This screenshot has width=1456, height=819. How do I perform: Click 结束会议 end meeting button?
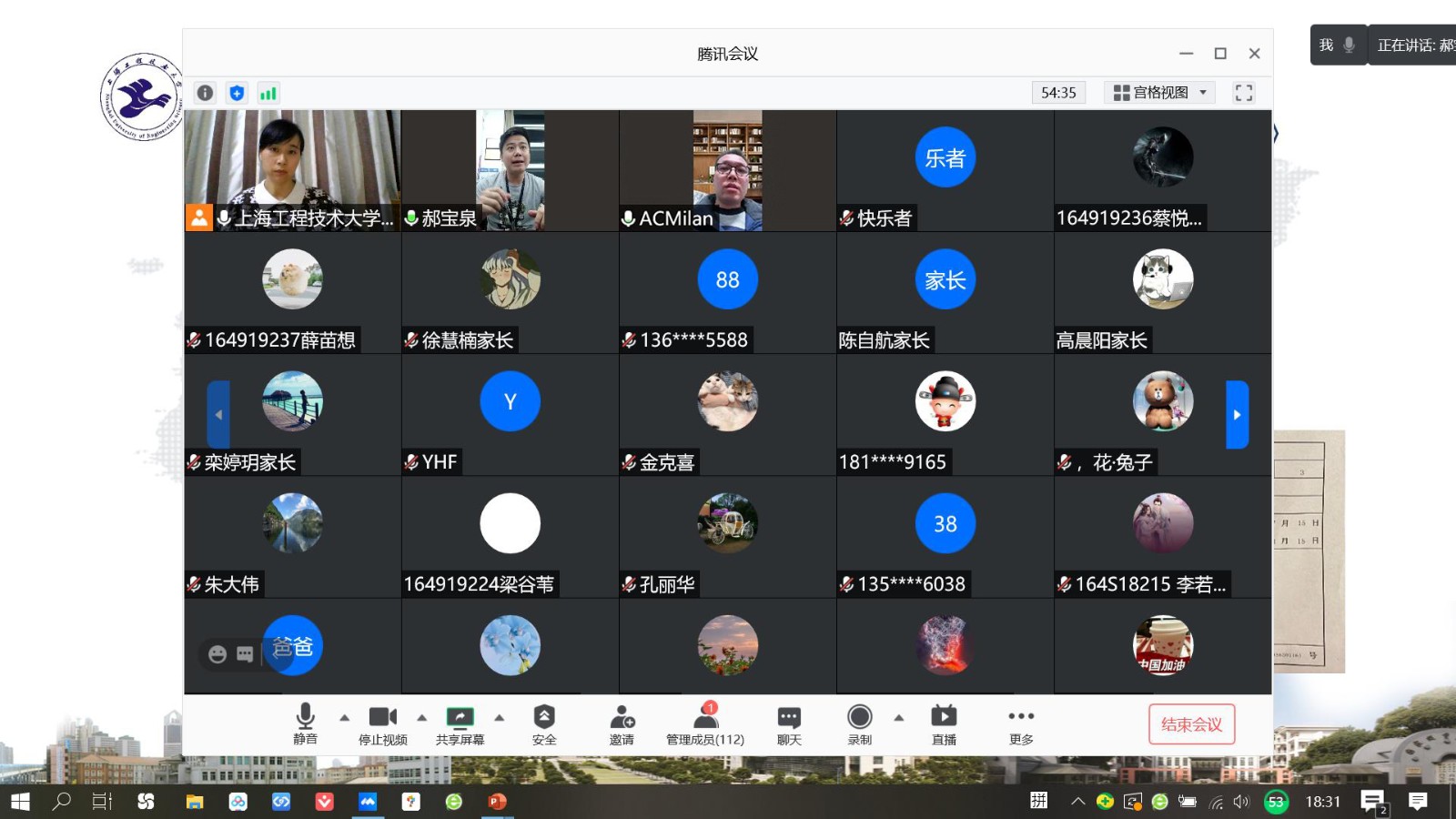(1191, 724)
